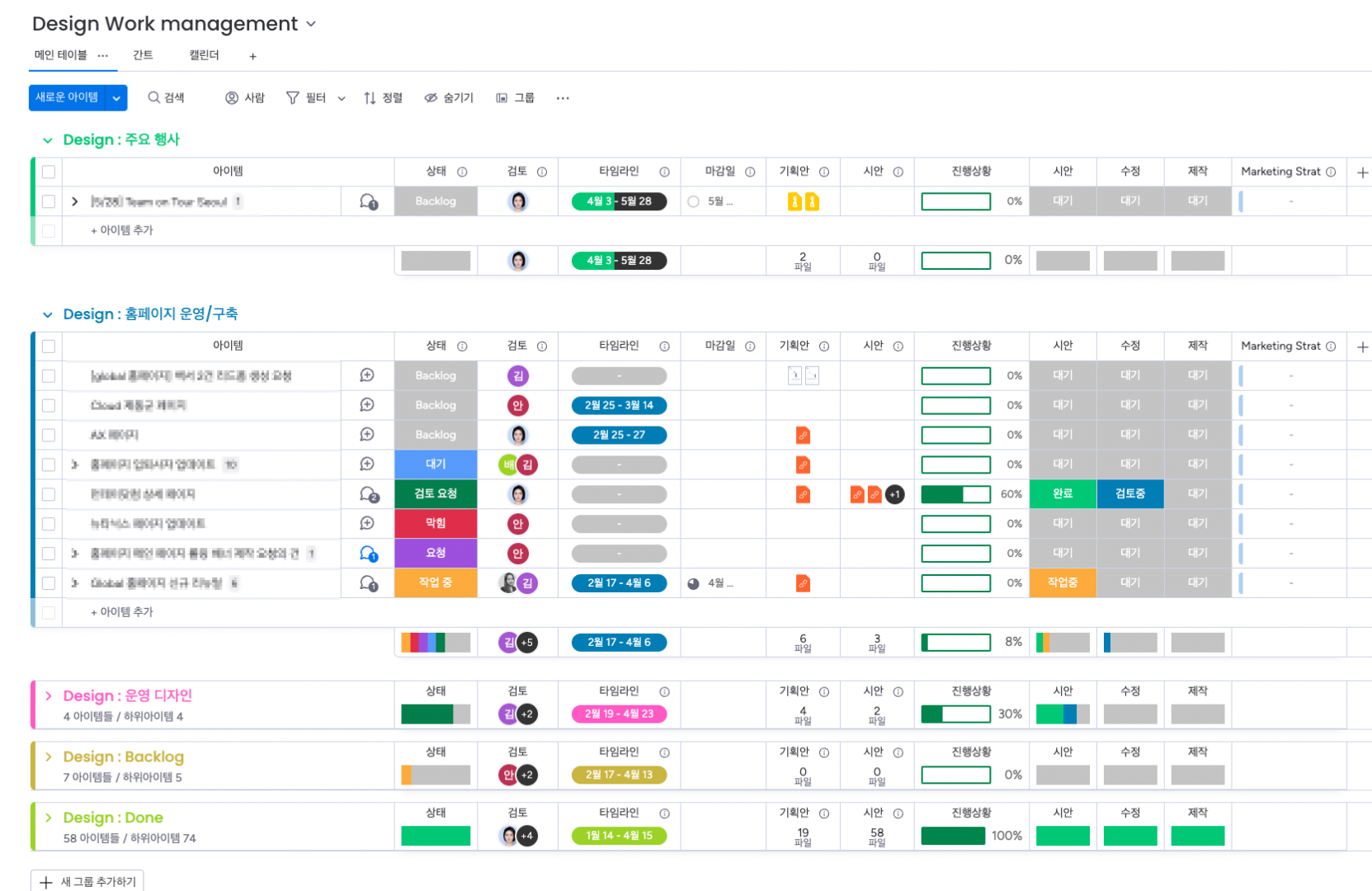Click the sort arrows icon
This screenshot has height=891, width=1372.
(x=370, y=98)
